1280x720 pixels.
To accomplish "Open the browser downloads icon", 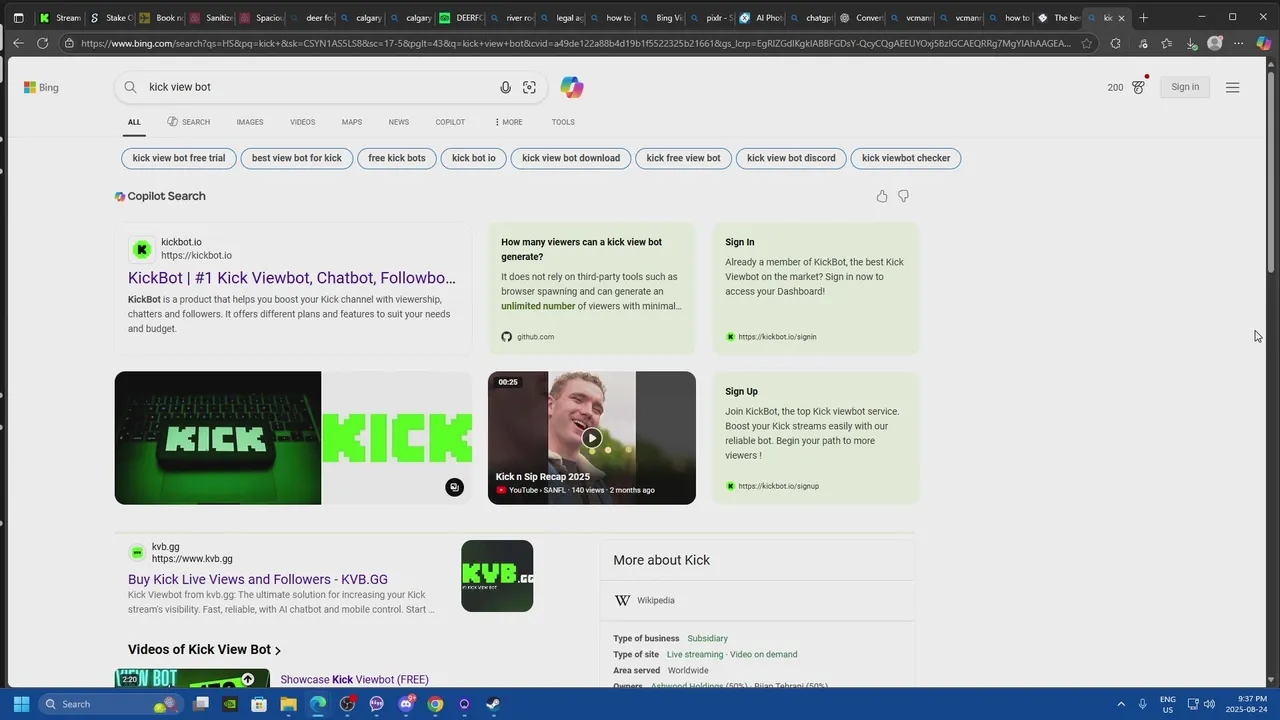I will coord(1192,43).
